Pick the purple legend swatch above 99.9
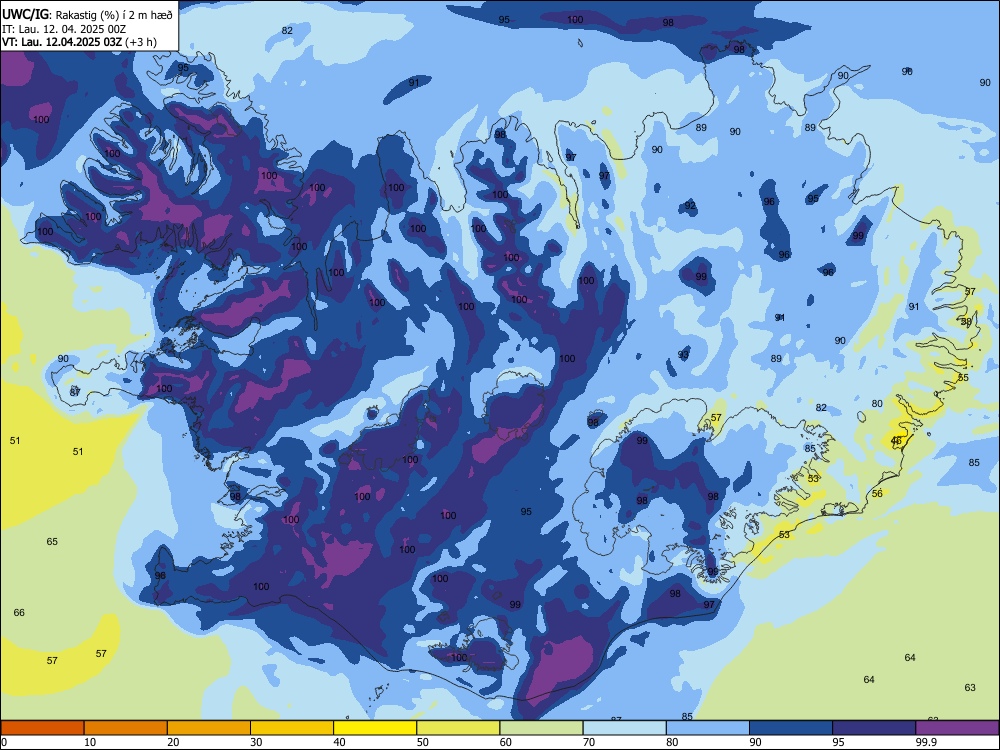Viewport: 1000px width, 750px height. [957, 728]
